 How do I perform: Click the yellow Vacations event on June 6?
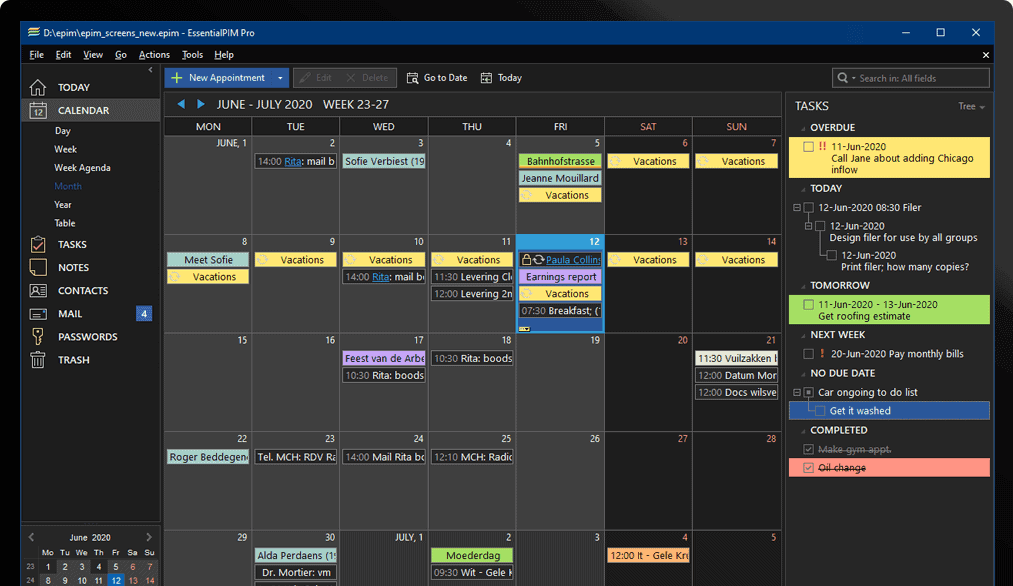[647, 160]
